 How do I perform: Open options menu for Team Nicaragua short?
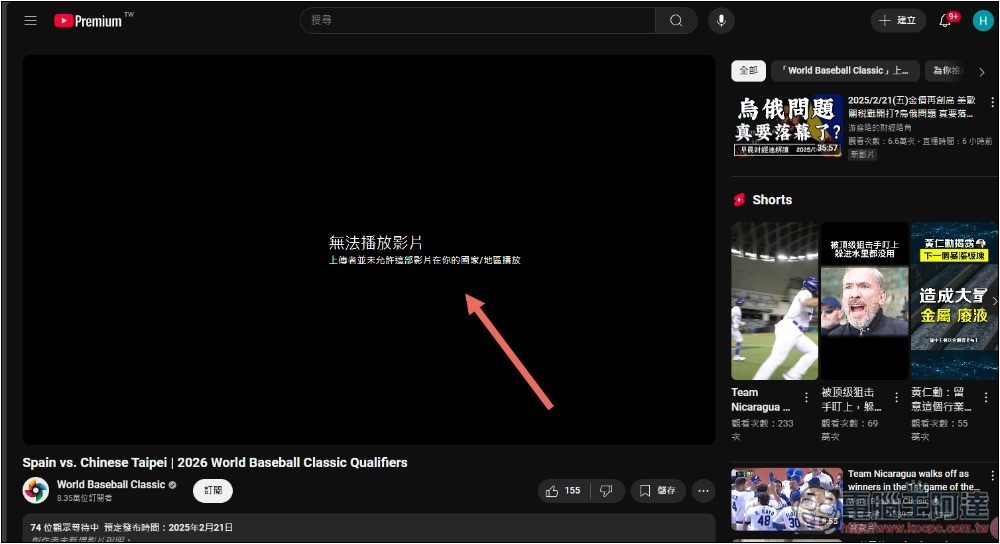pos(807,397)
